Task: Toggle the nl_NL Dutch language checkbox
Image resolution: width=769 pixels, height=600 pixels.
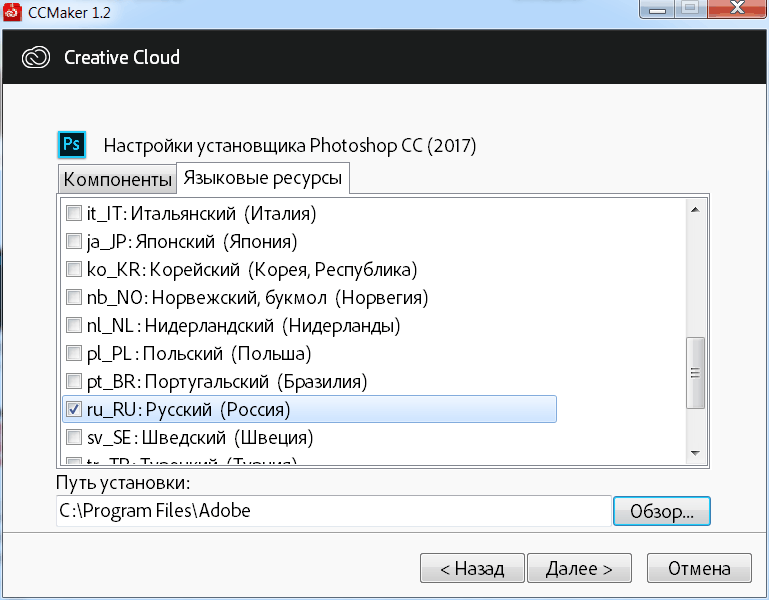Action: [x=74, y=325]
